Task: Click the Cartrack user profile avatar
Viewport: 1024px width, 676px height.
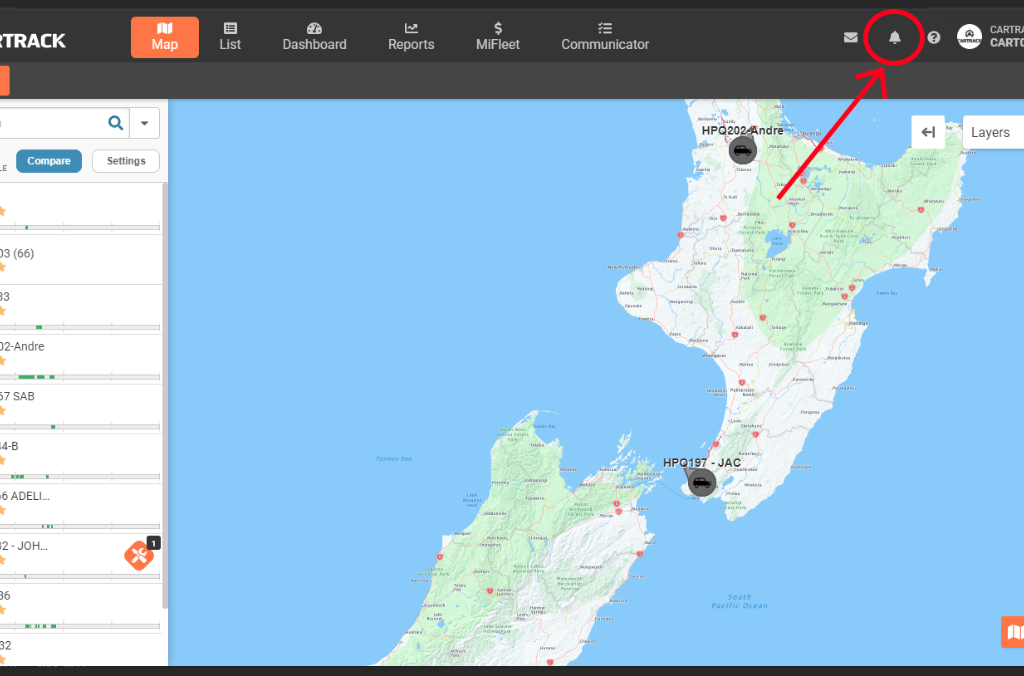Action: (x=969, y=37)
